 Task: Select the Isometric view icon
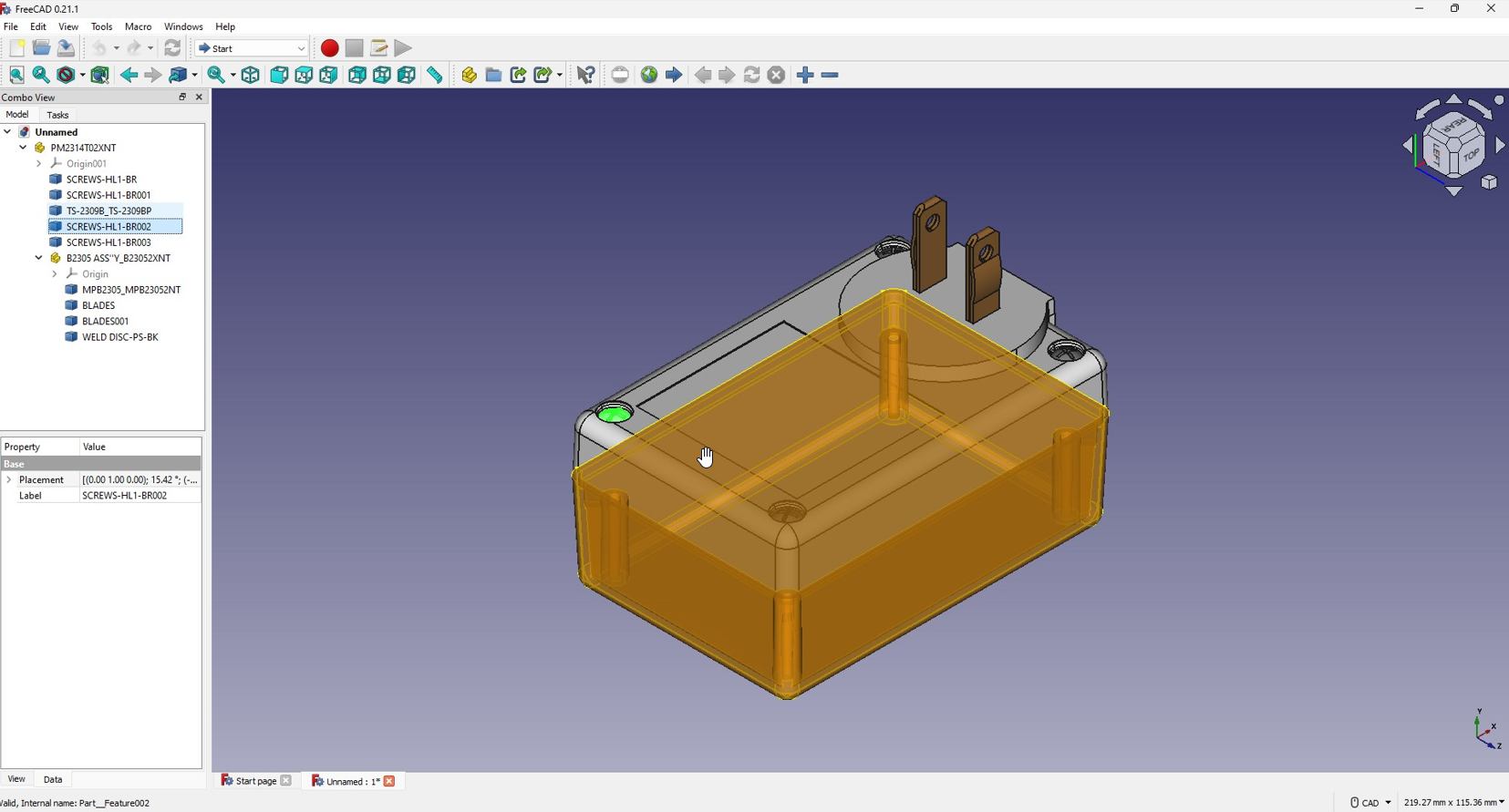point(251,76)
